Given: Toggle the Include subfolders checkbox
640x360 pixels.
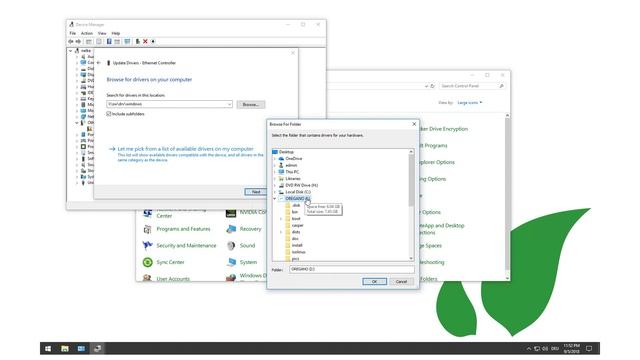Looking at the screenshot, I should (109, 114).
